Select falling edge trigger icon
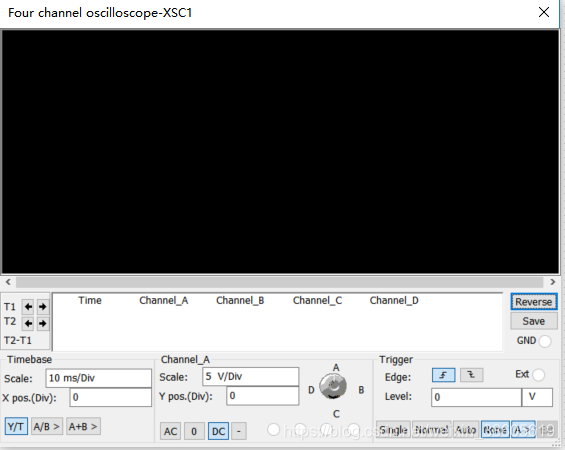The width and height of the screenshot is (565, 450). coord(471,375)
